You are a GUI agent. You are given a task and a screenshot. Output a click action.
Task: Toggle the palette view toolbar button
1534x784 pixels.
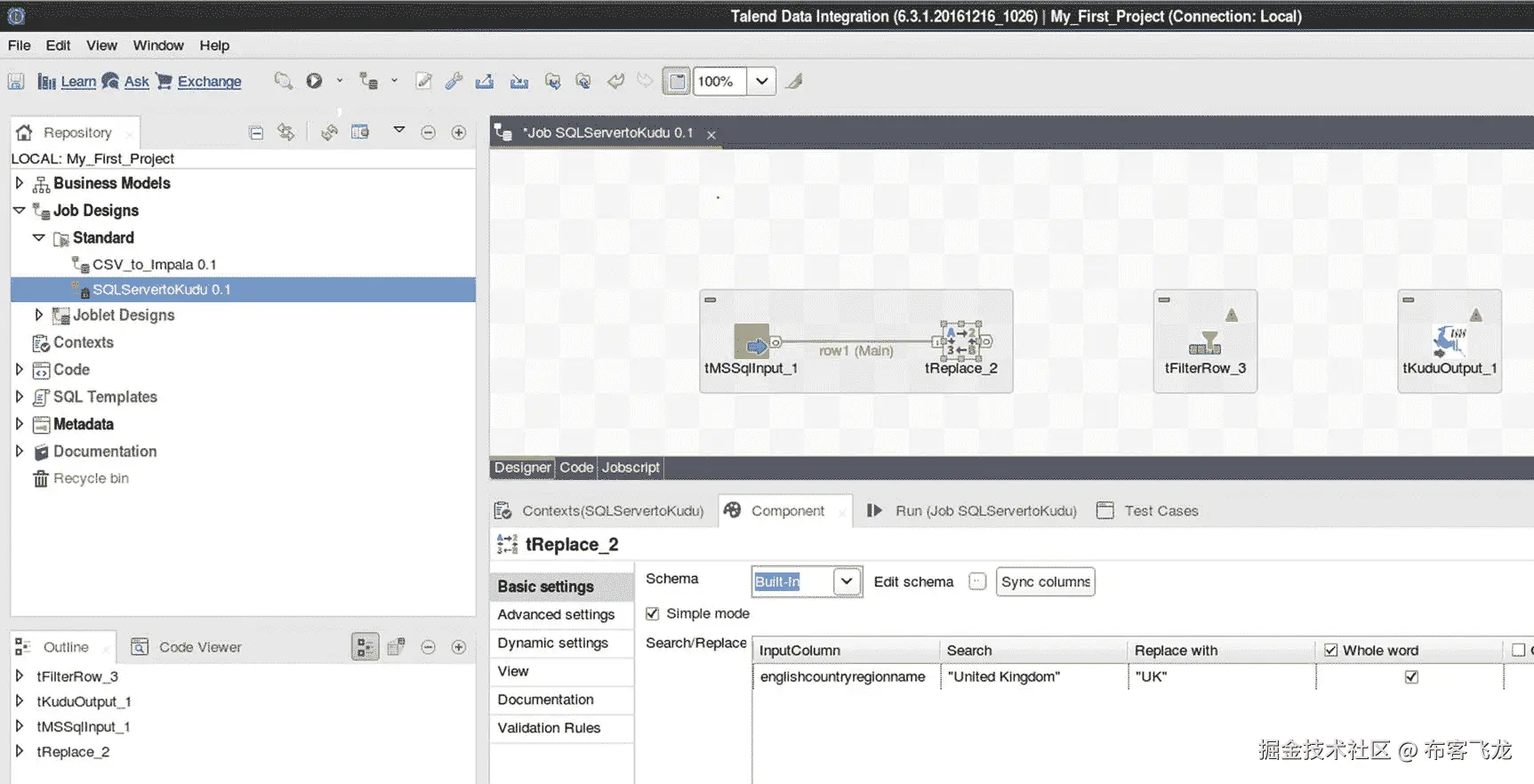pyautogui.click(x=677, y=81)
